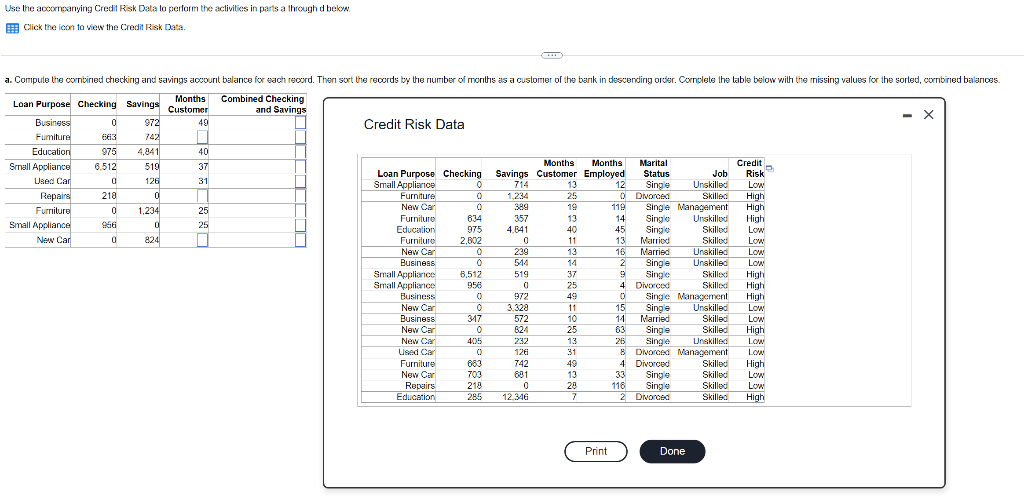
Task: Click the Combined Checking and Savings column header
Action: [x=264, y=105]
